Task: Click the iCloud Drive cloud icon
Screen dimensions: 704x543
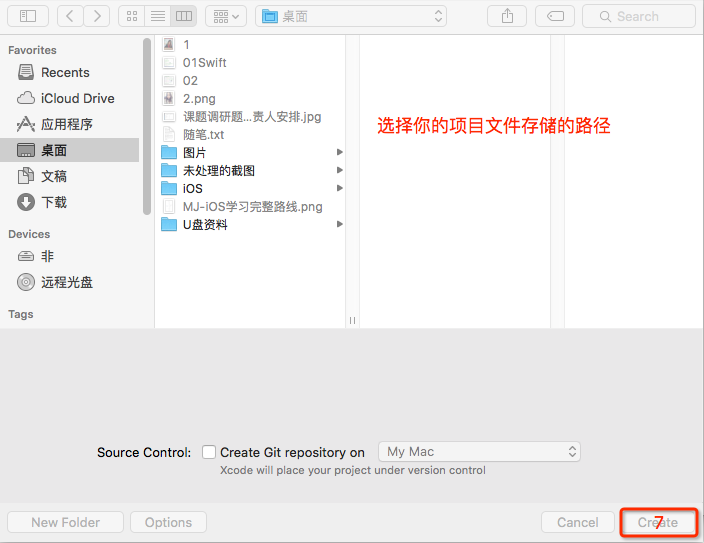Action: 26,98
